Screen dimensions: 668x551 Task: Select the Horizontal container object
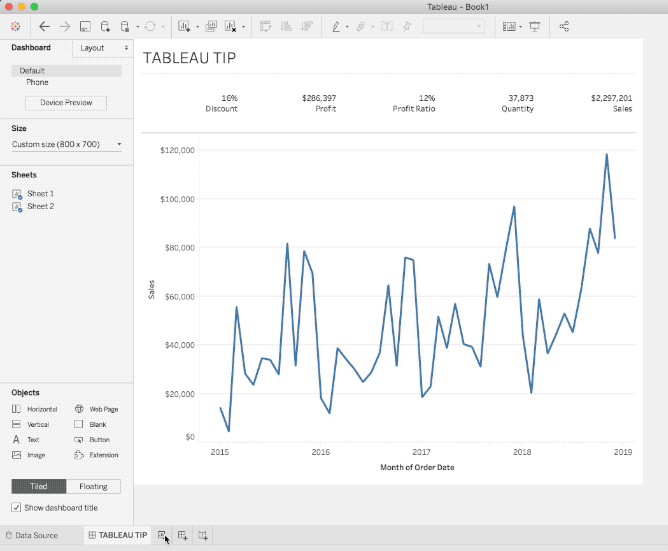(35, 409)
